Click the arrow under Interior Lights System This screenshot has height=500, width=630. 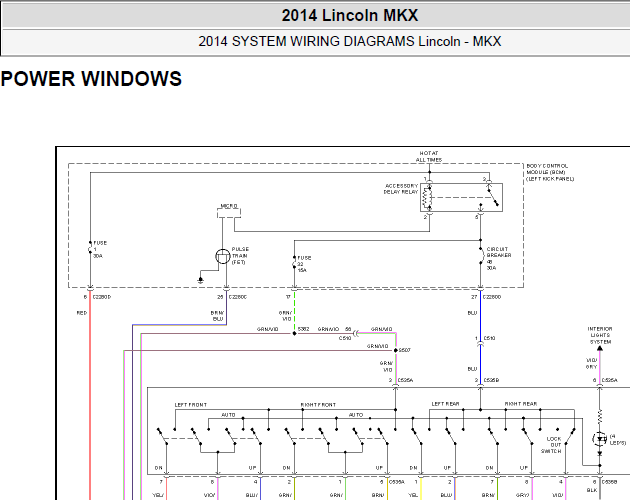599,348
